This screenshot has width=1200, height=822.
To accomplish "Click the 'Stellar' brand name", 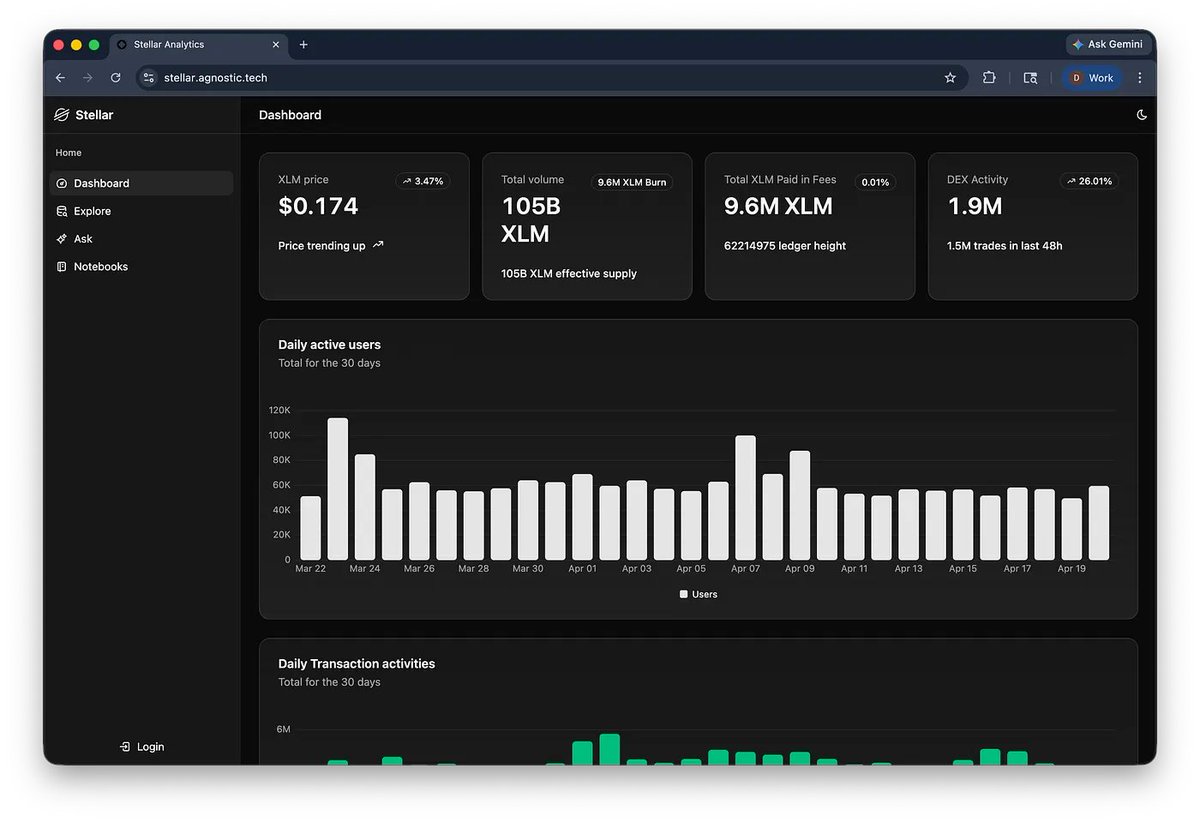I will pyautogui.click(x=94, y=115).
